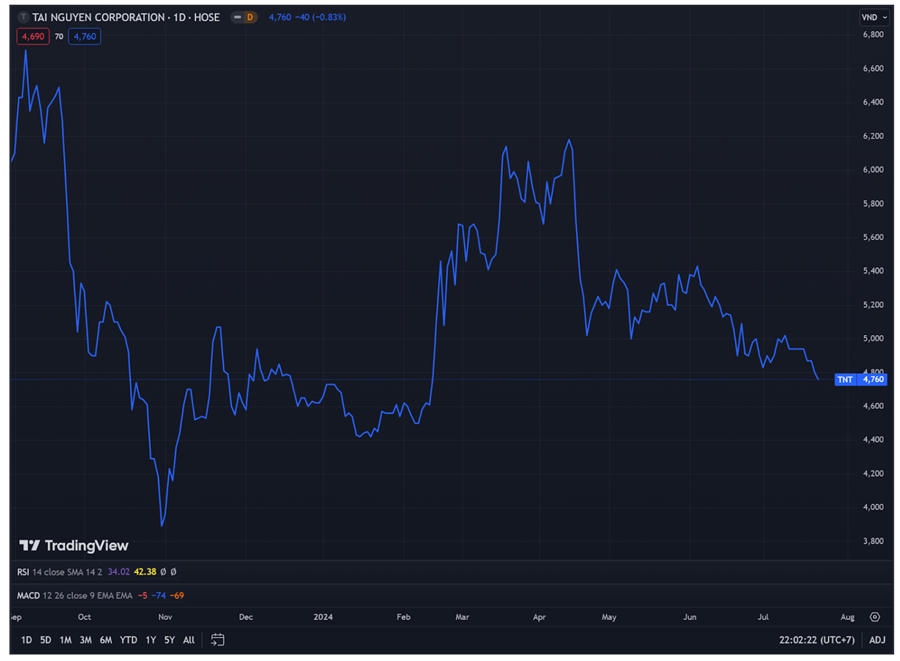Open the go-to-date calendar icon
Viewport: 900px width, 661px height.
[x=217, y=640]
